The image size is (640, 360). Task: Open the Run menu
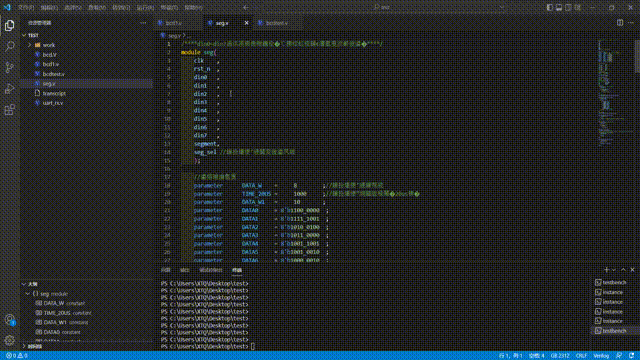pos(145,7)
